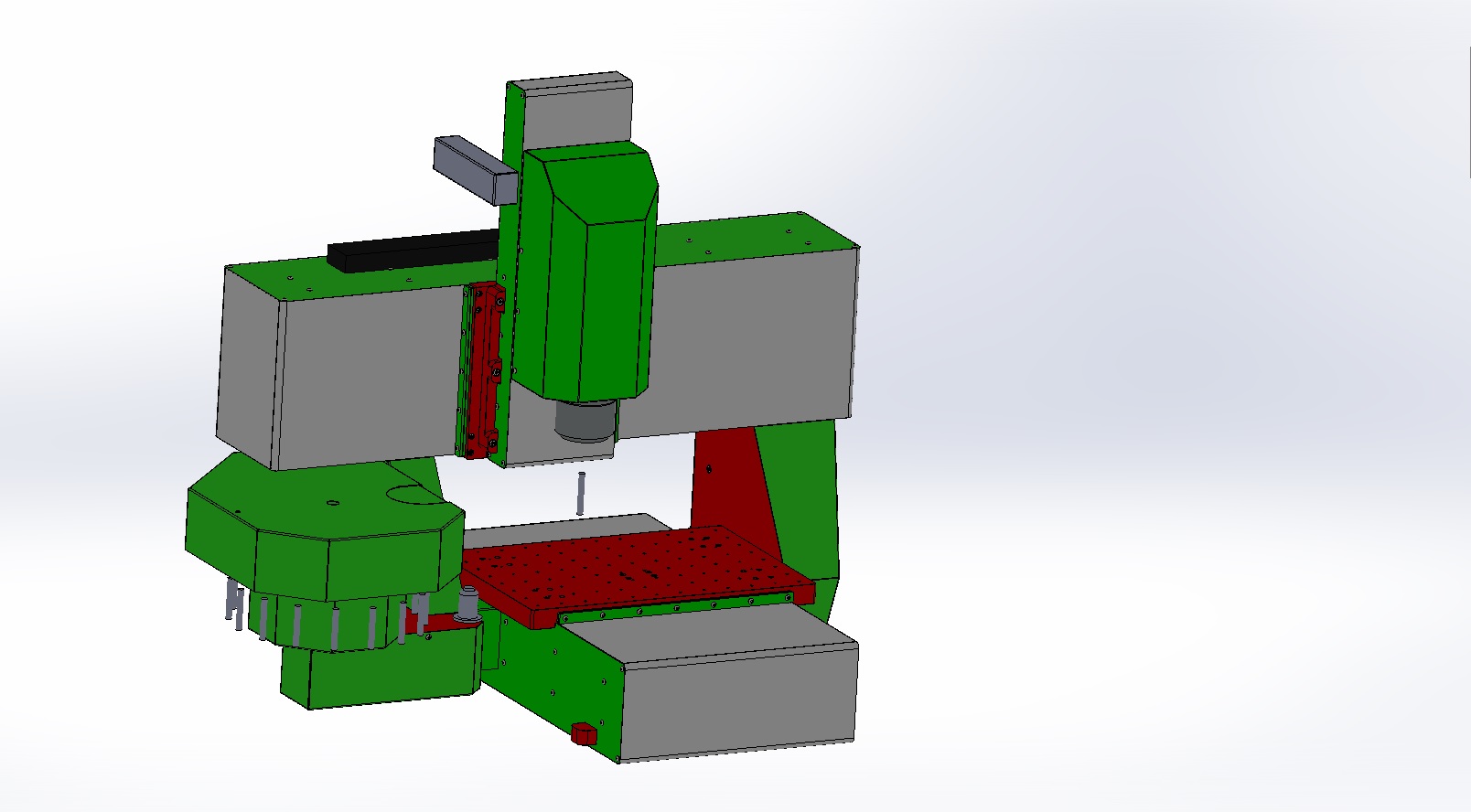Select the red linear rail on the Z-axis plate
Viewport: 1471px width, 812px height.
tap(483, 370)
